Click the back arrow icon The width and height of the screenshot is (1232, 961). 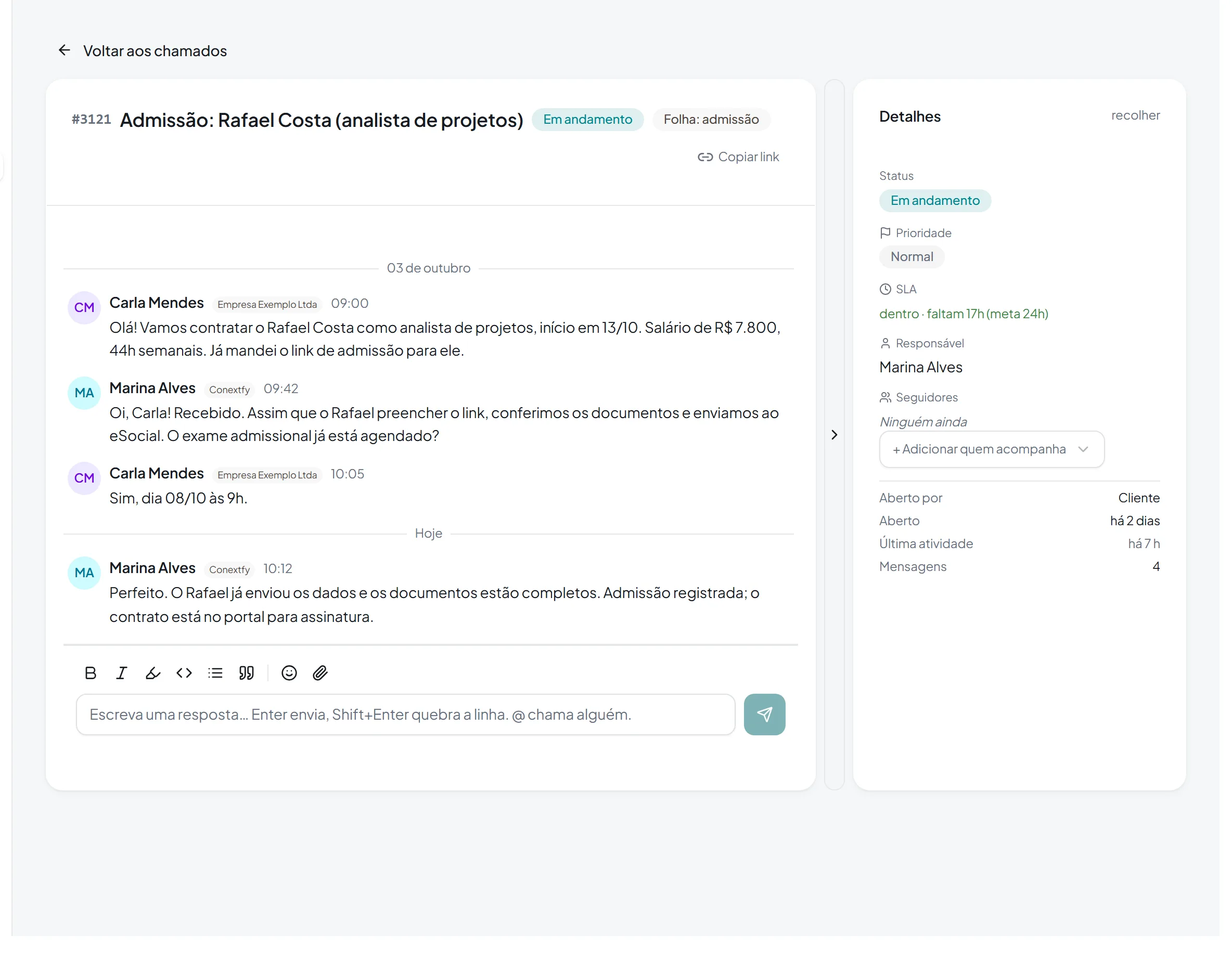[65, 51]
